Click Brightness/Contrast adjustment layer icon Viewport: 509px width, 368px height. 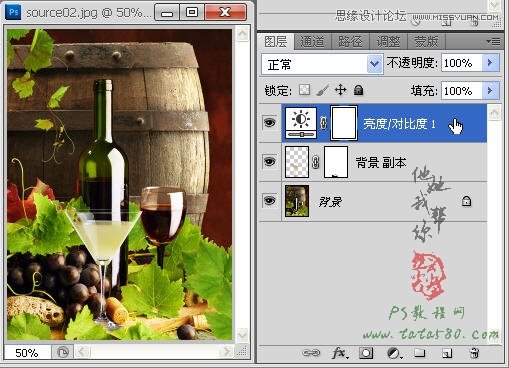click(x=301, y=123)
